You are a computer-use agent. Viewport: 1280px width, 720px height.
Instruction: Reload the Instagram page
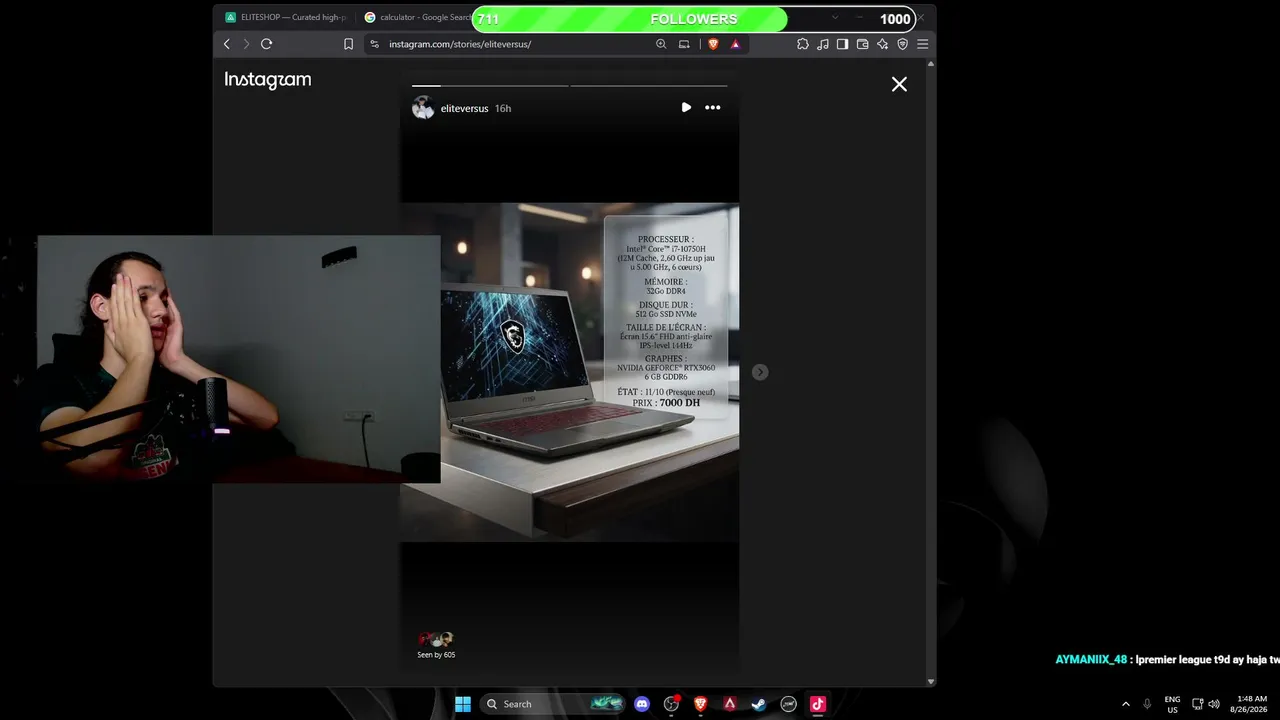pos(267,44)
